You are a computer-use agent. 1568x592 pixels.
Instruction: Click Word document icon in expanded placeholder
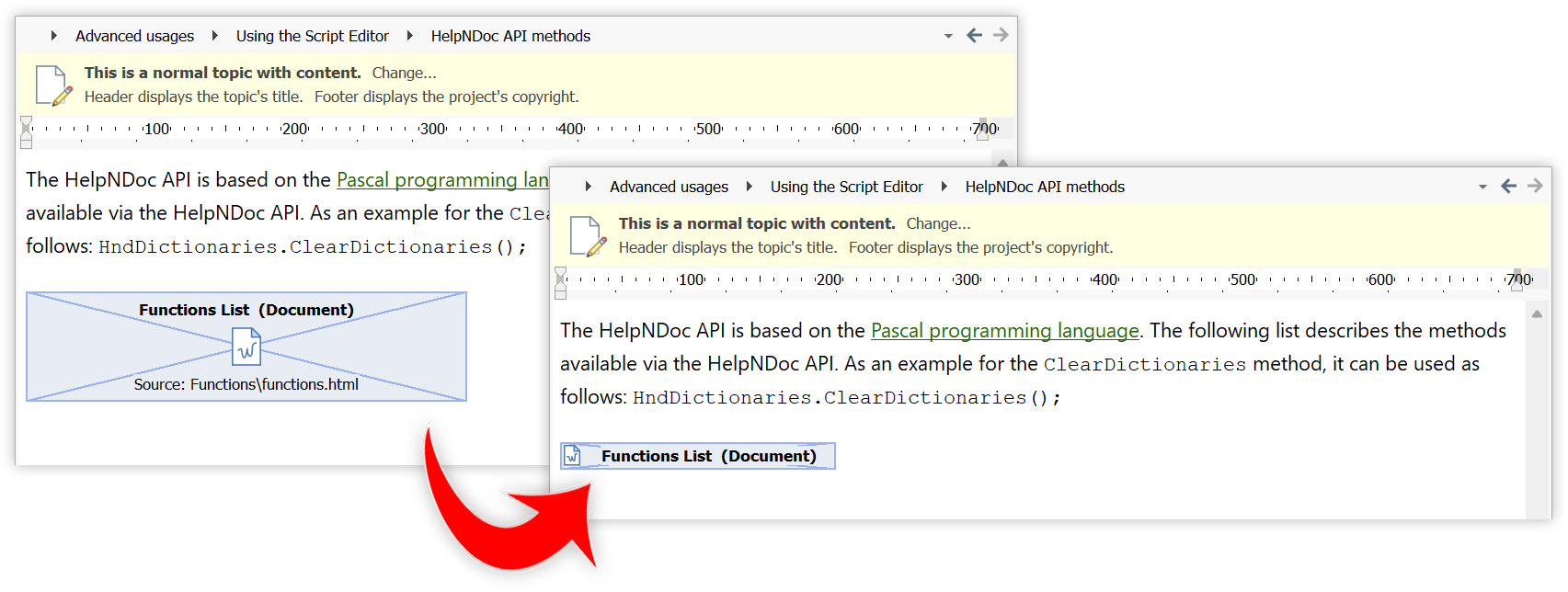click(246, 347)
